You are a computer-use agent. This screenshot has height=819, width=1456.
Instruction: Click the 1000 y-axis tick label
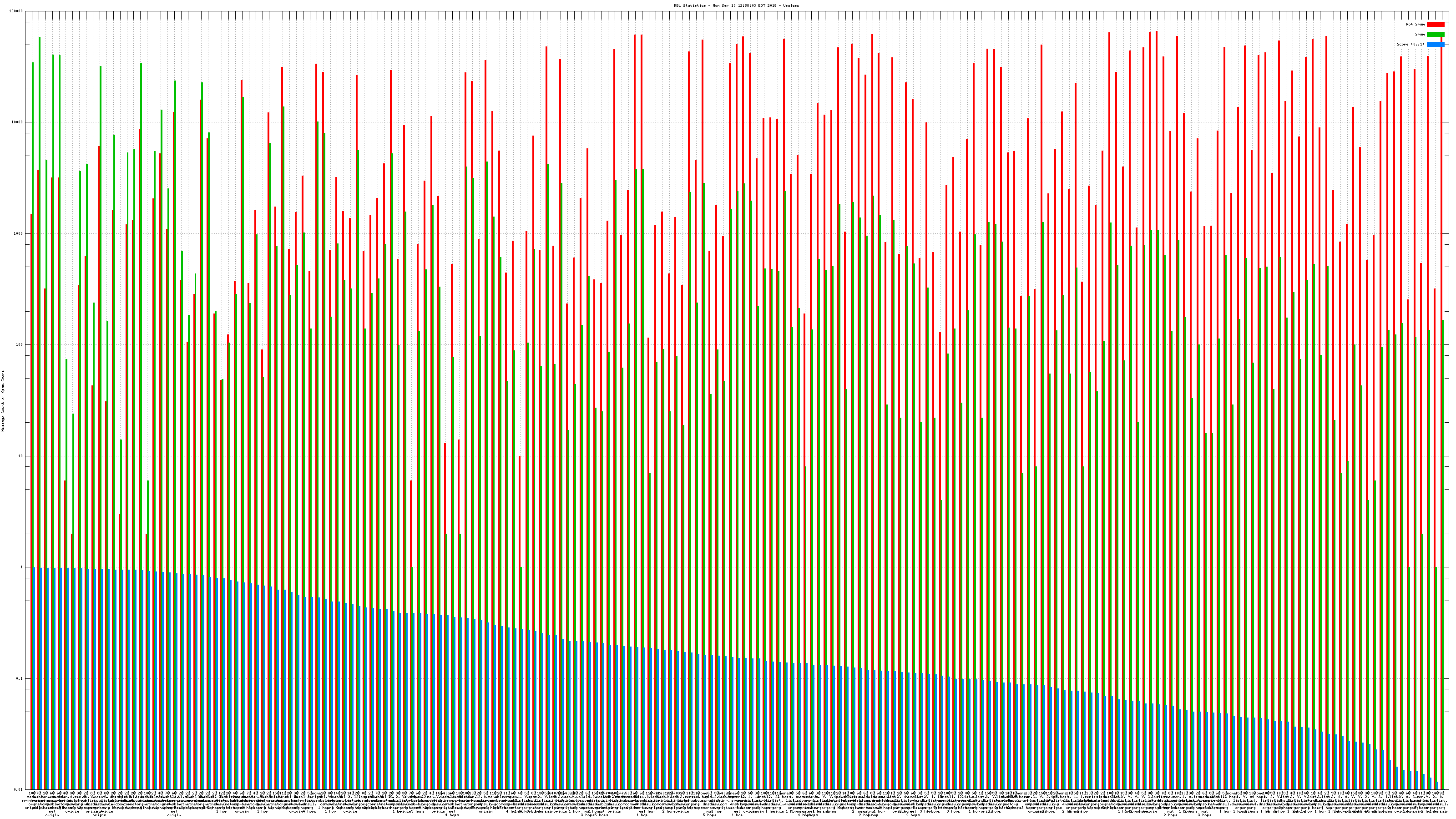(19, 233)
